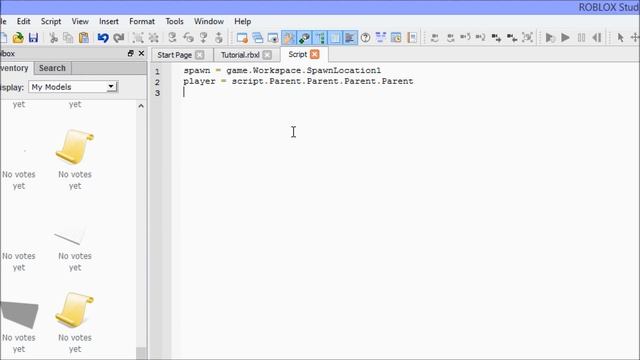Toggle the highlighted green link icon
Viewport: 640px width, 360px height.
coord(304,38)
